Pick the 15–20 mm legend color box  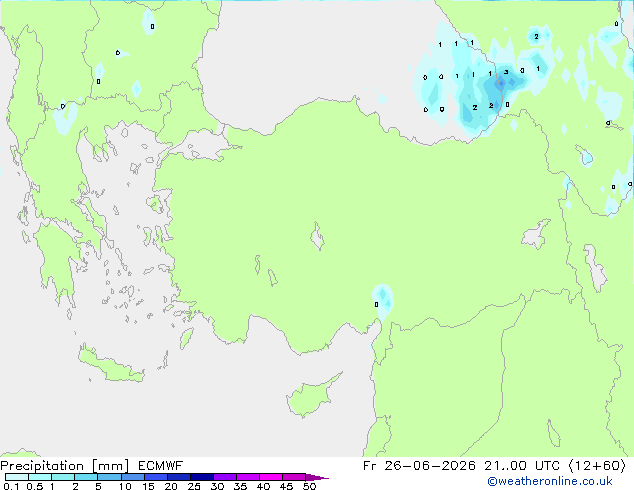point(156,477)
